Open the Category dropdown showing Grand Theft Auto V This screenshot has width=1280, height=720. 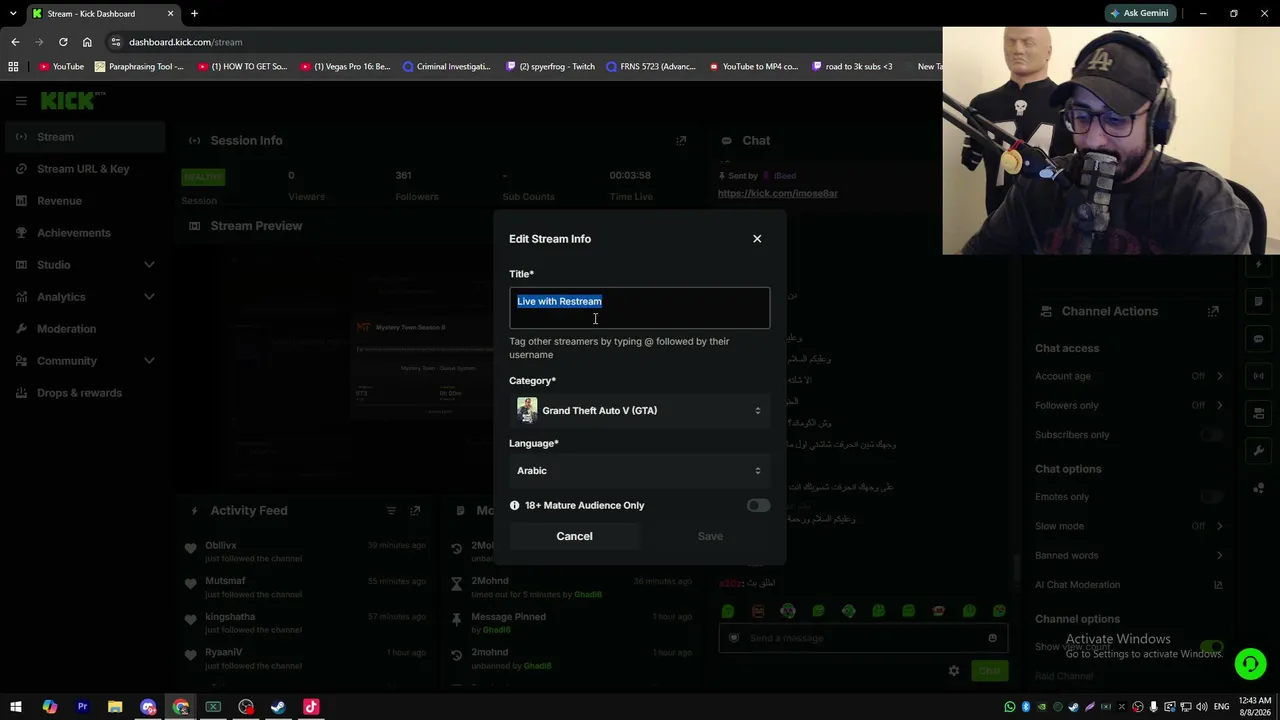click(x=640, y=411)
